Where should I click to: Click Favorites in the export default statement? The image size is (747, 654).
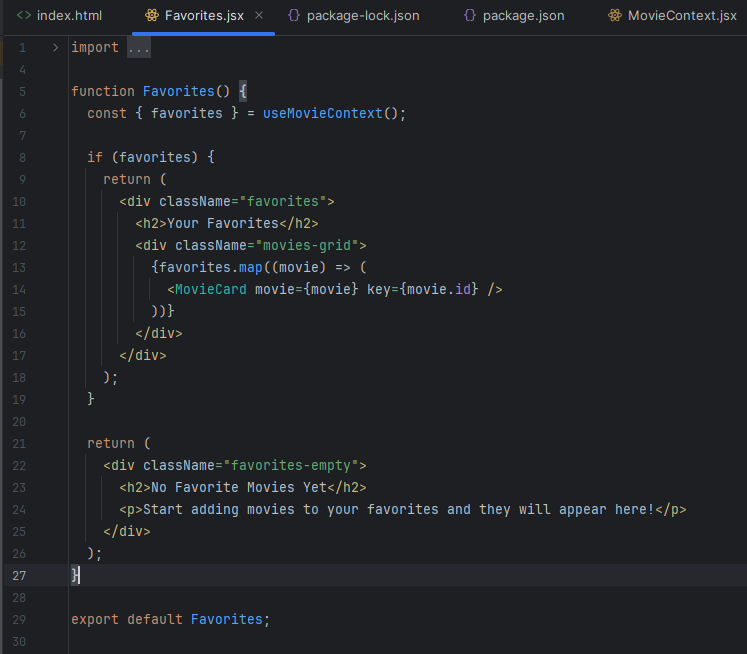click(x=227, y=619)
